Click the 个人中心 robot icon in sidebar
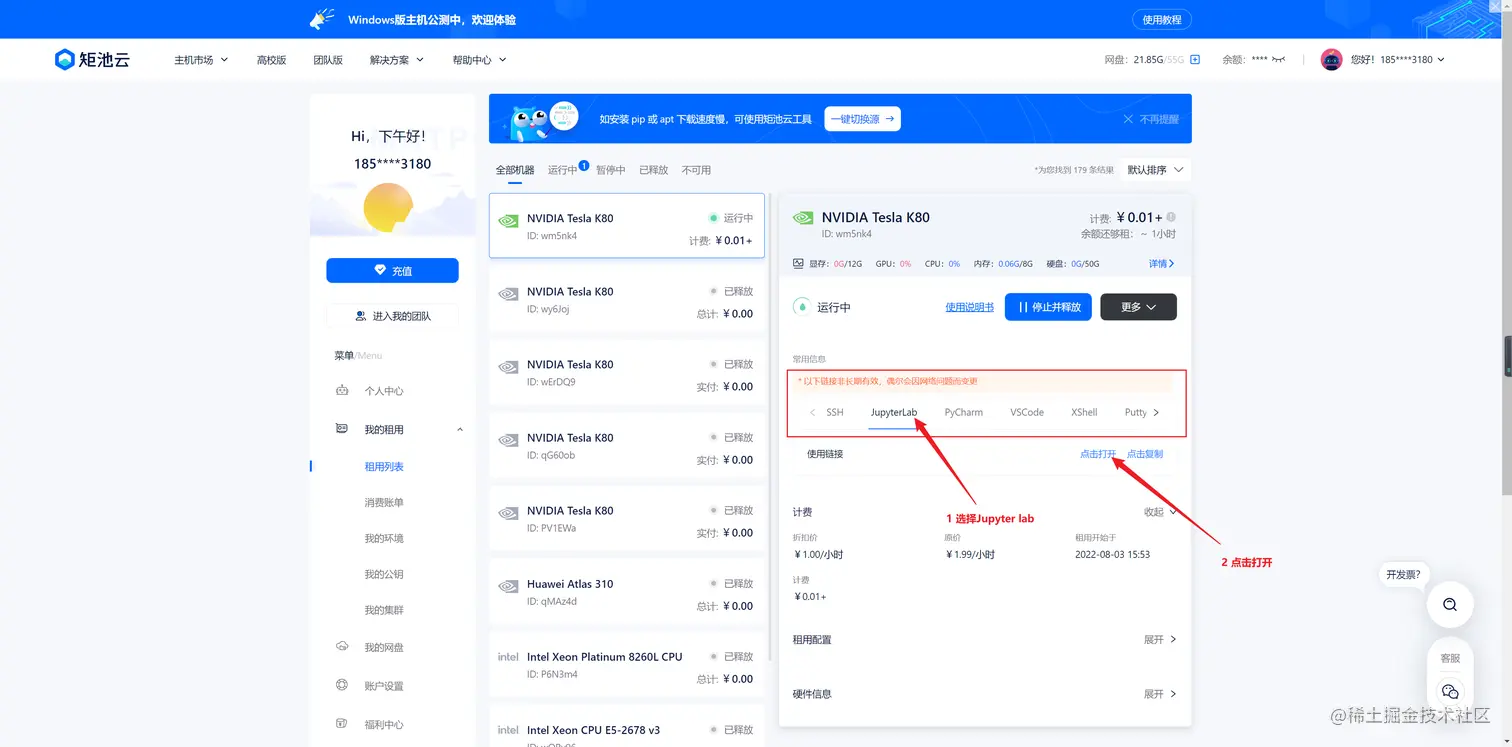1512x747 pixels. click(342, 391)
